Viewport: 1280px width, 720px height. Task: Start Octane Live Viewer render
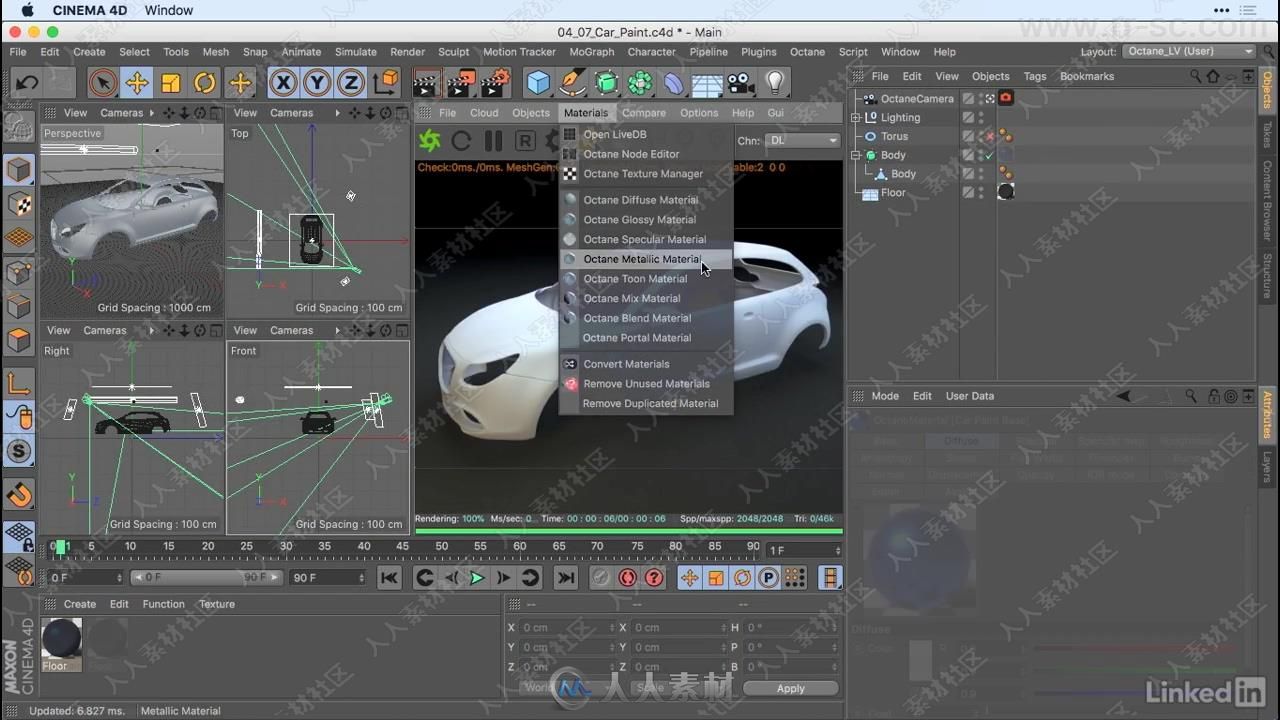point(430,141)
